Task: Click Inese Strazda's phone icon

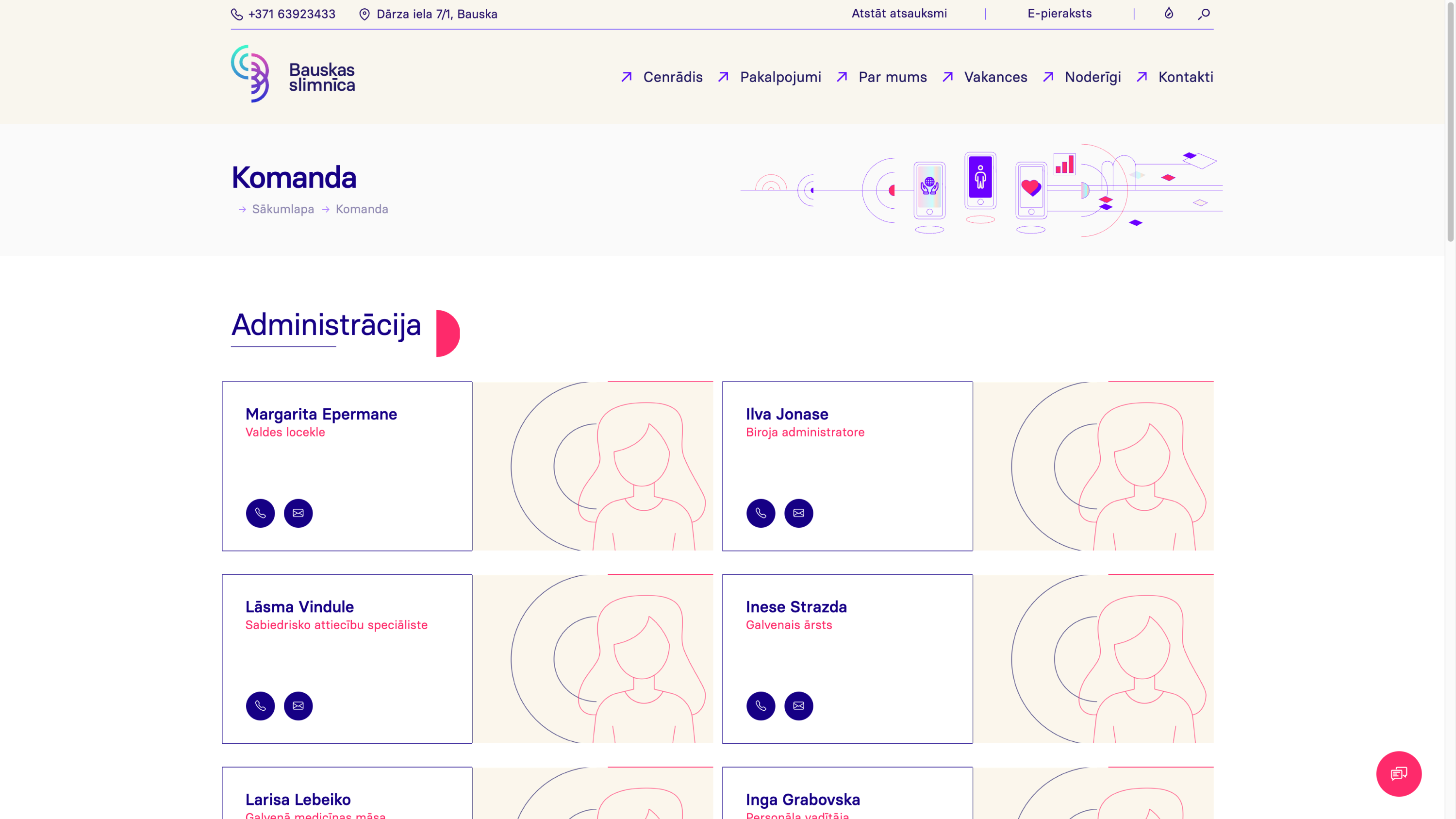Action: pos(760,706)
